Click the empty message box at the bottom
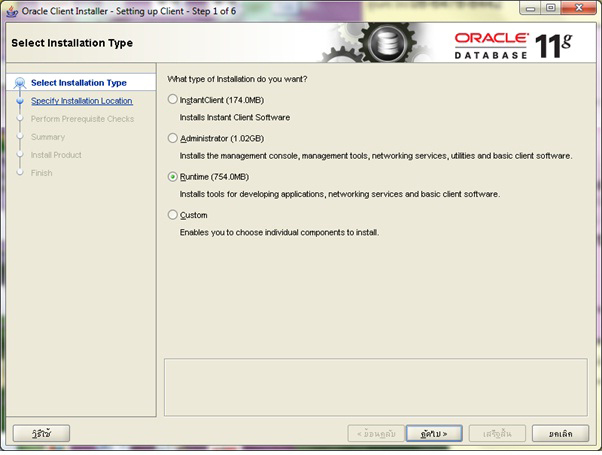 (x=375, y=387)
